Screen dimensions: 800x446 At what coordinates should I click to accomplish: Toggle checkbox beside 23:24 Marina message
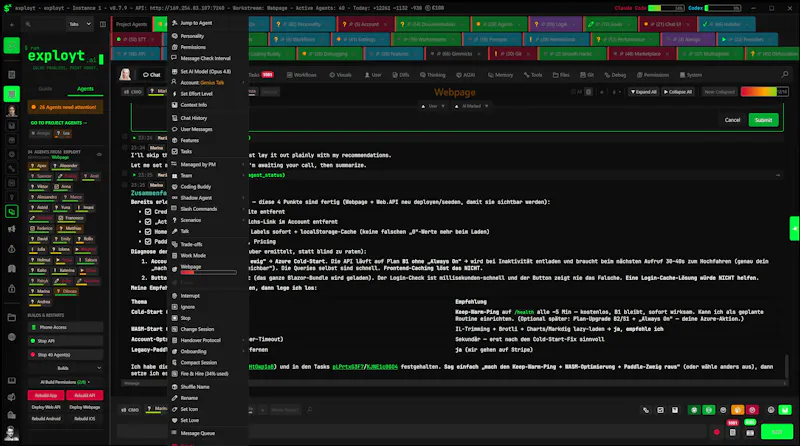click(x=124, y=147)
